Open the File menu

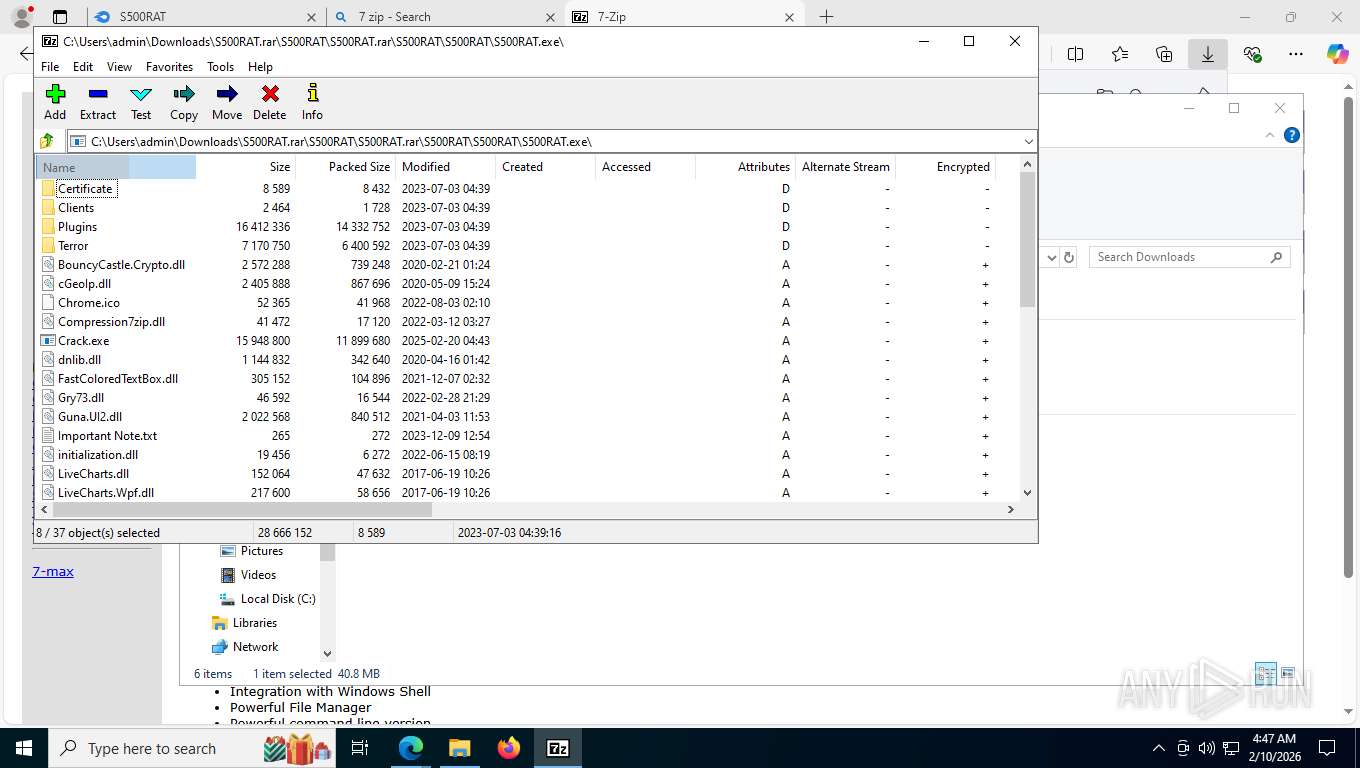[x=50, y=66]
